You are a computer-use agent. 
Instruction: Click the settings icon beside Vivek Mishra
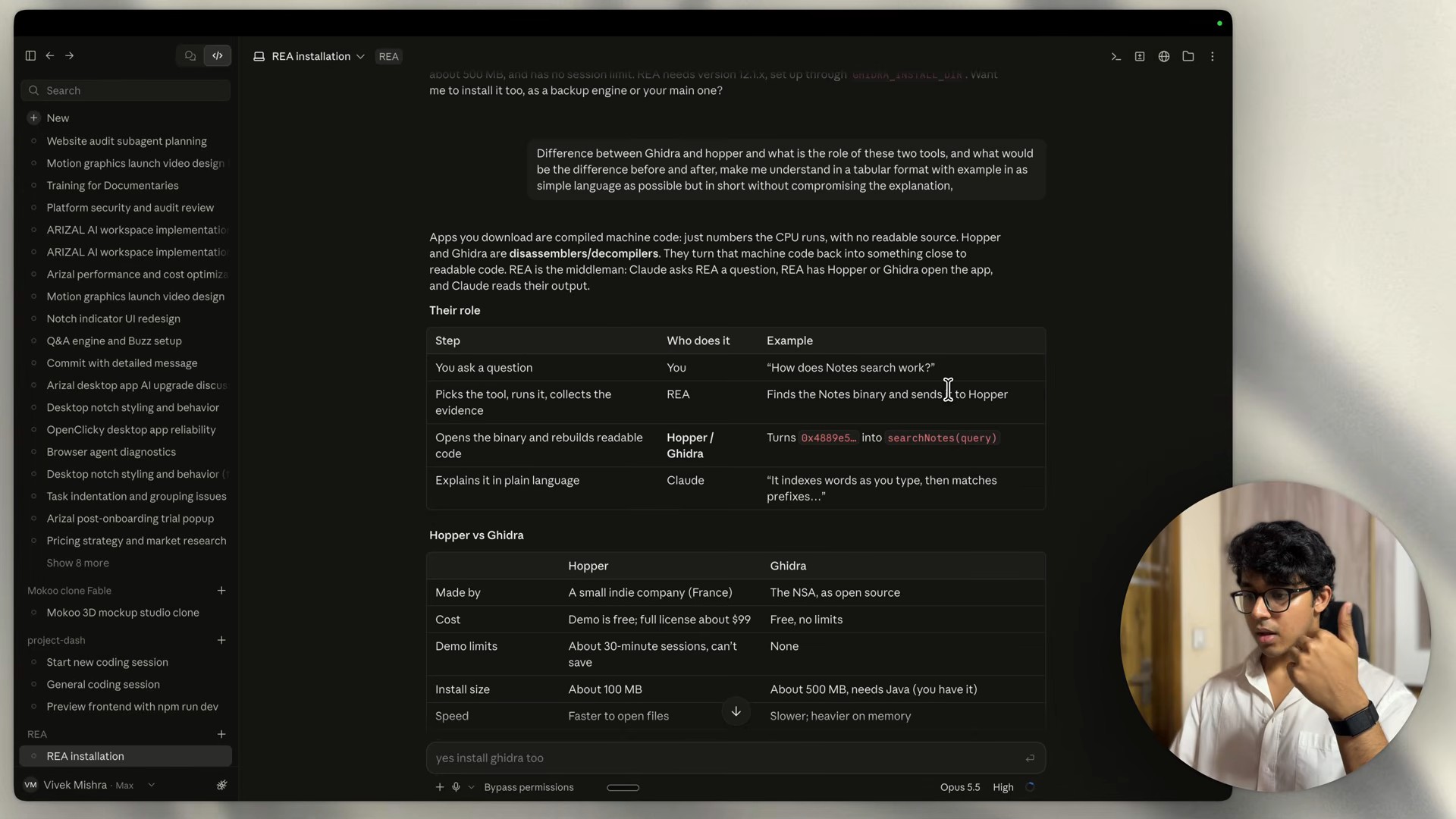pos(221,785)
